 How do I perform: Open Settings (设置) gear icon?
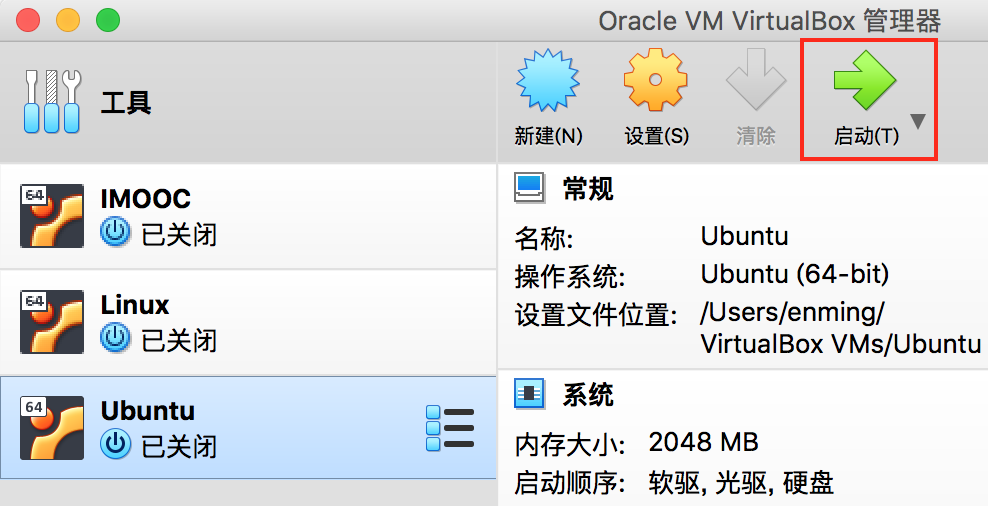655,81
